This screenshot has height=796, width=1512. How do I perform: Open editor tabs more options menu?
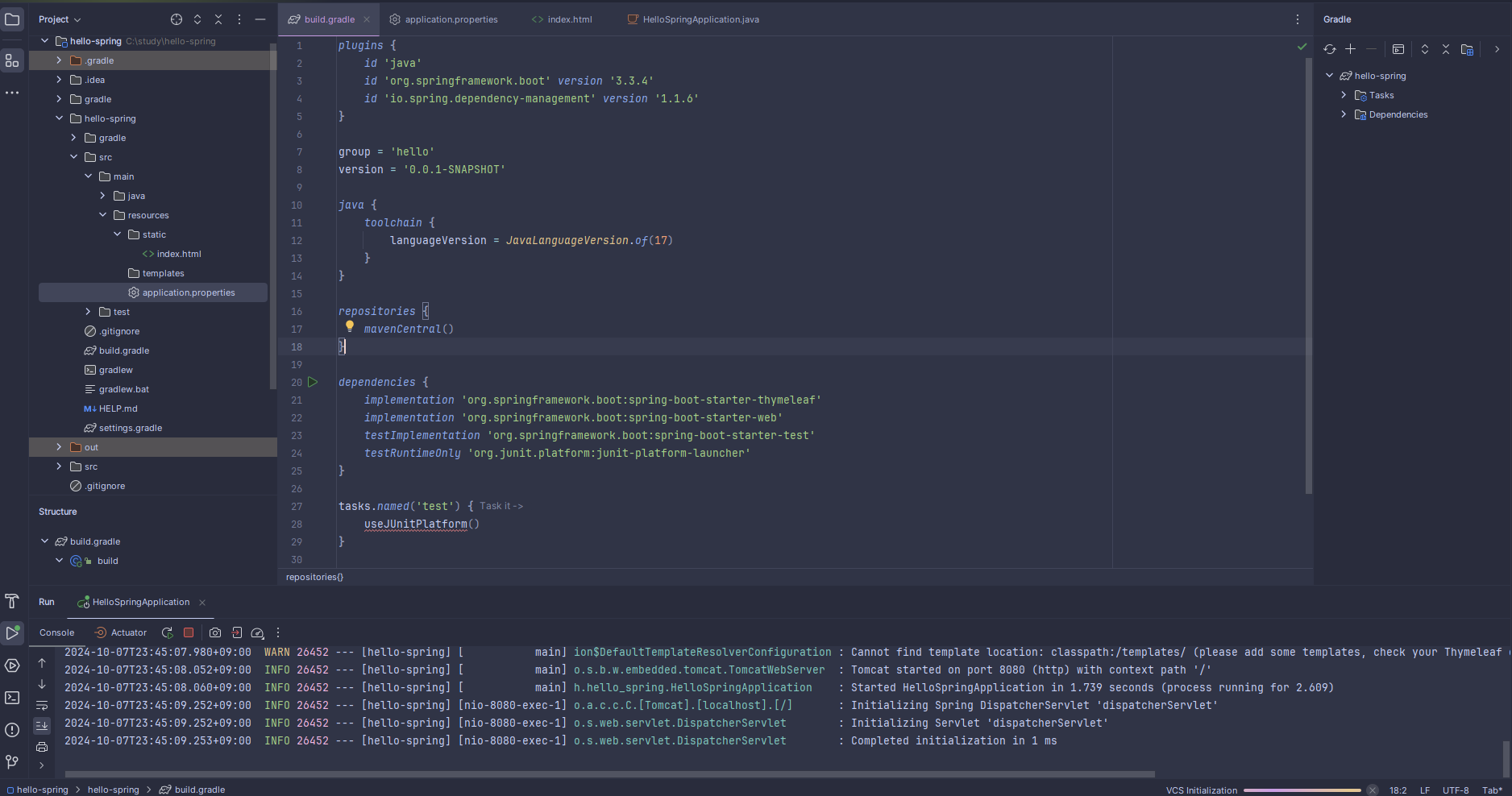point(1298,19)
